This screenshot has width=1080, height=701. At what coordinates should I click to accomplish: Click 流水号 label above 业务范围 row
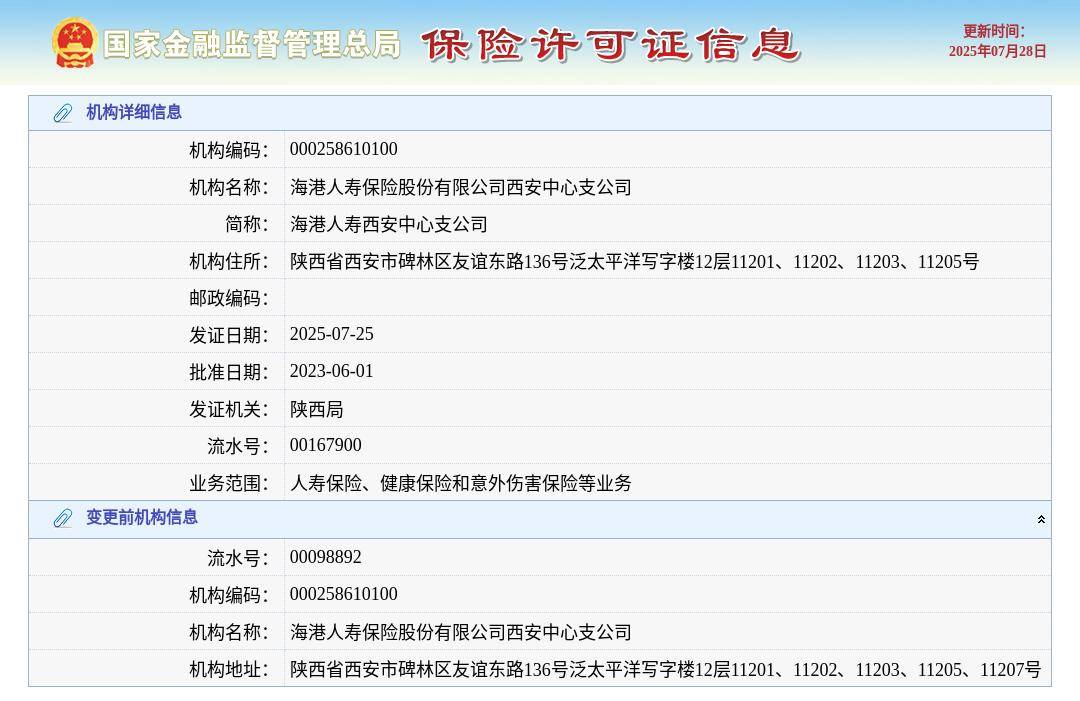(238, 446)
